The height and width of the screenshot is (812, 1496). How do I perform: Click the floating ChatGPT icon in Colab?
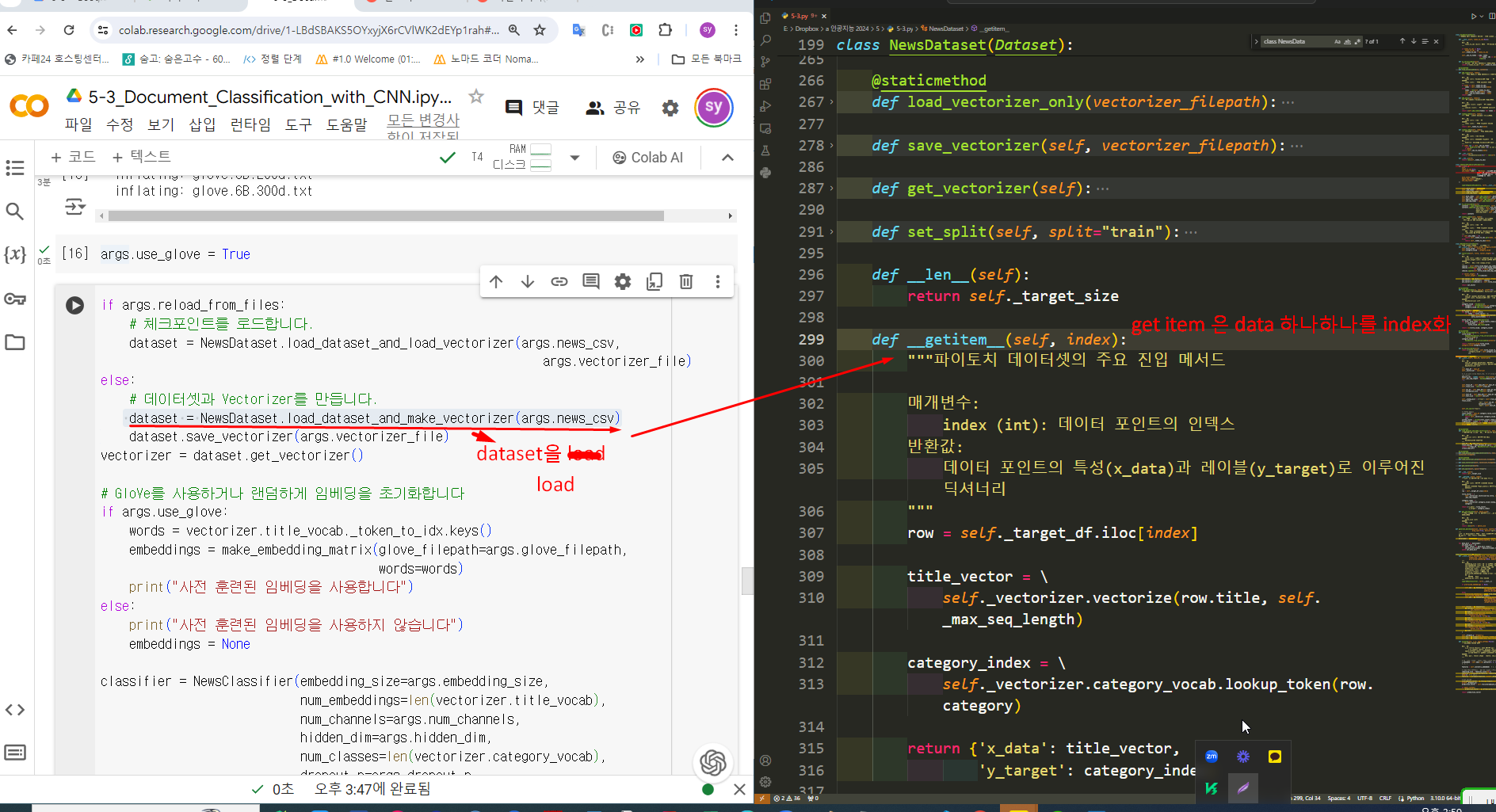[712, 762]
